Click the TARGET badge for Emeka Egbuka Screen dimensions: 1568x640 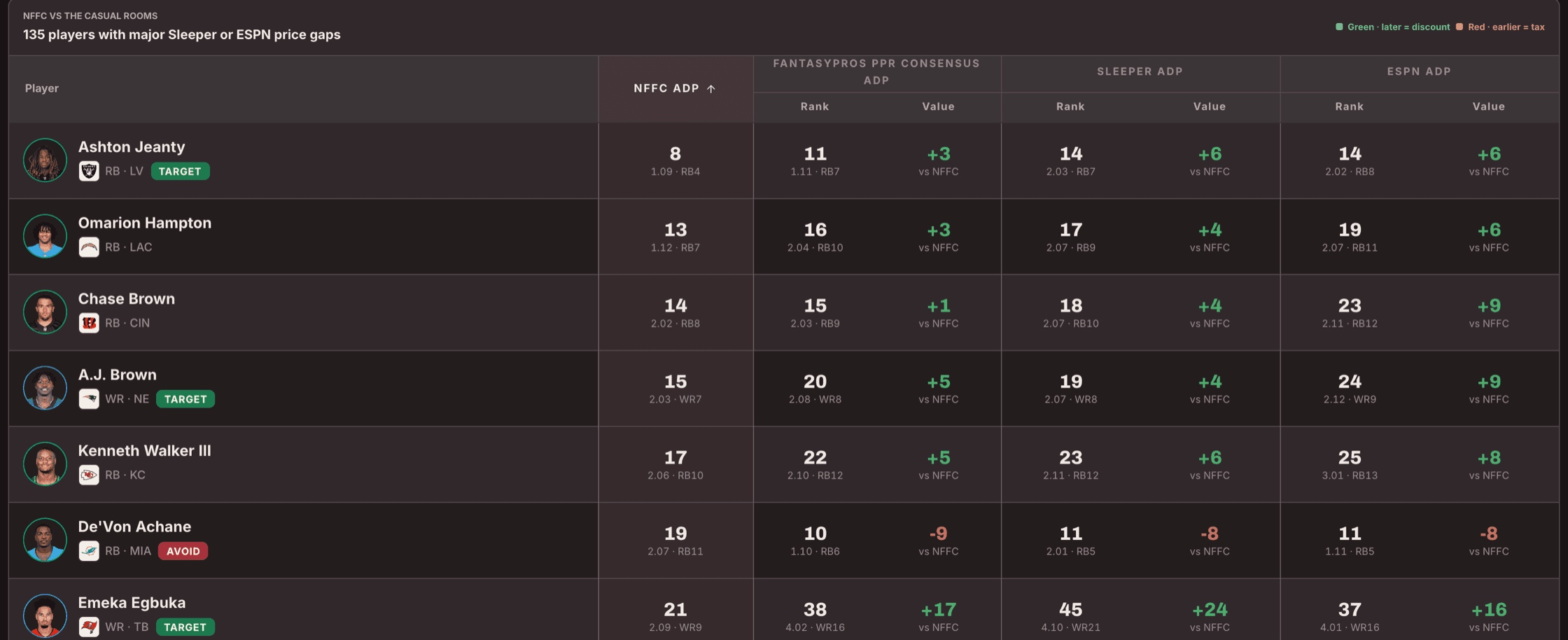click(x=185, y=627)
